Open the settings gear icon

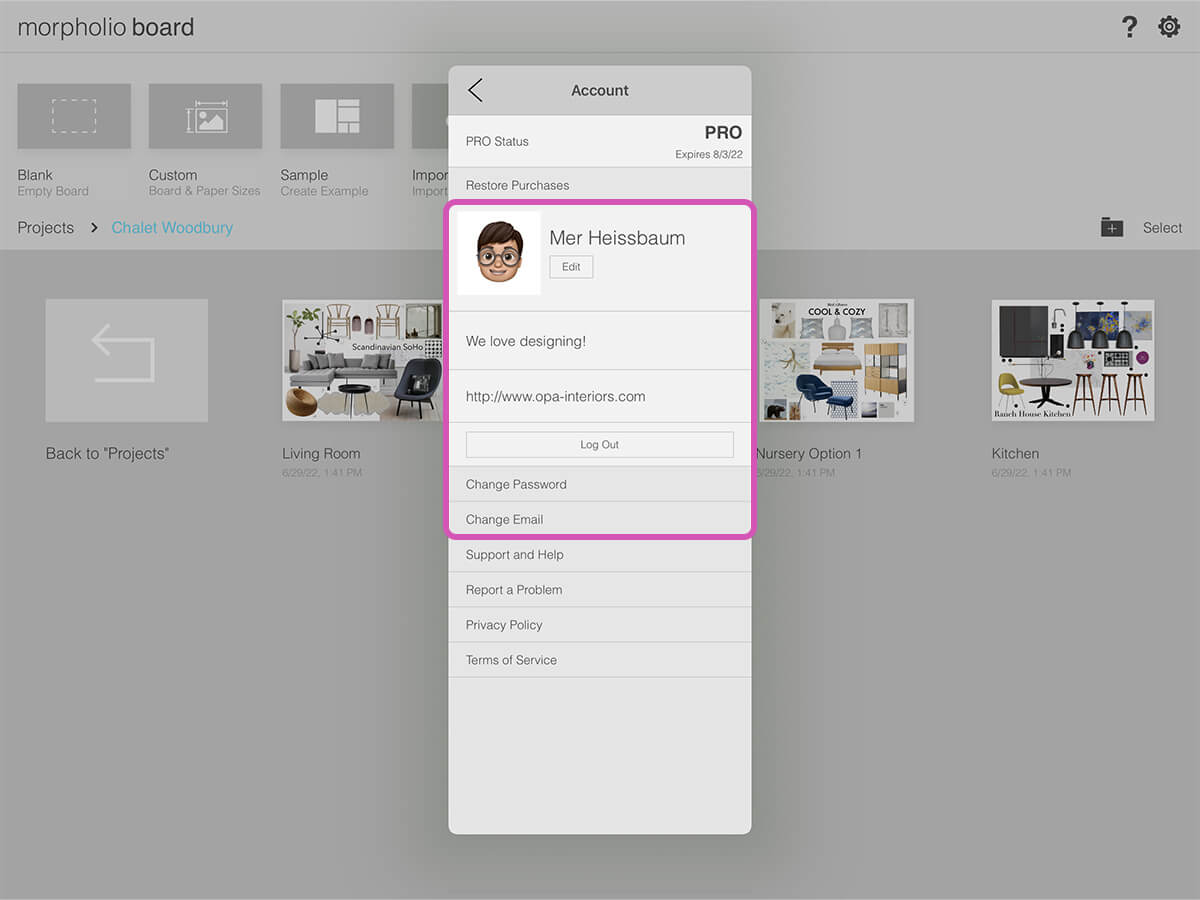tap(1169, 27)
